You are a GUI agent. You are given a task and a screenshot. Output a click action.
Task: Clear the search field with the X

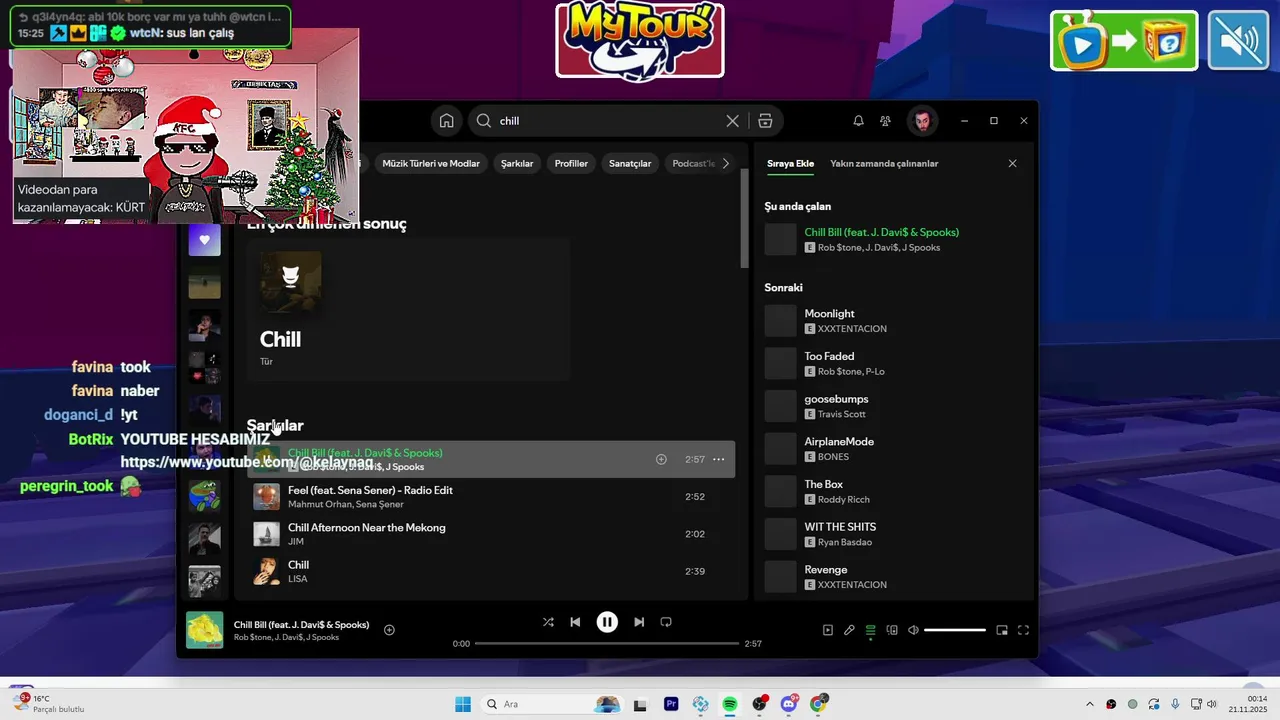point(732,121)
